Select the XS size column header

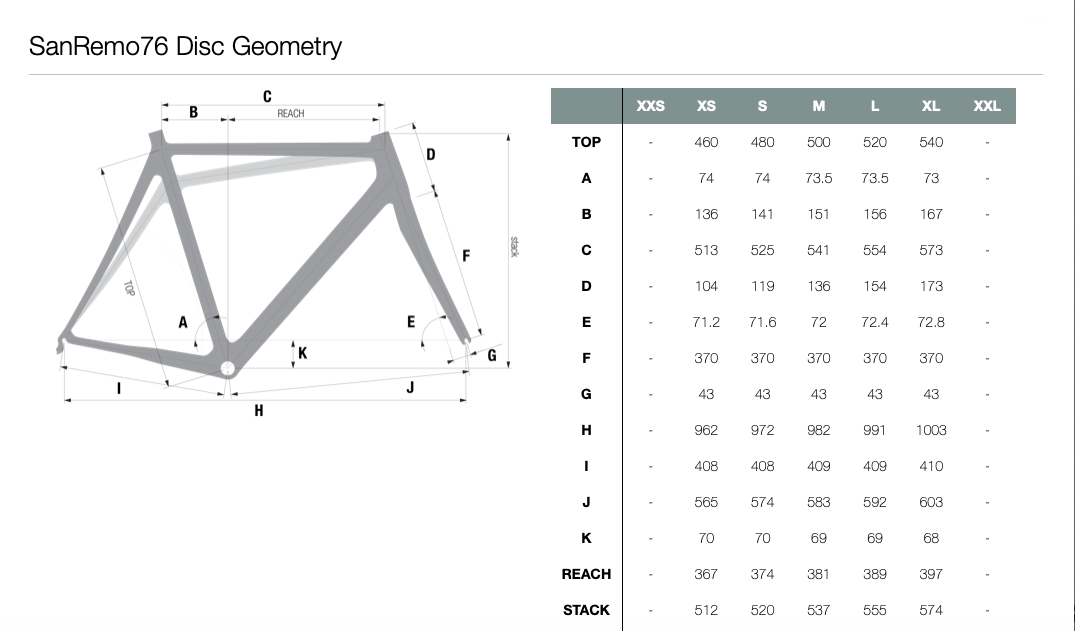(x=706, y=106)
